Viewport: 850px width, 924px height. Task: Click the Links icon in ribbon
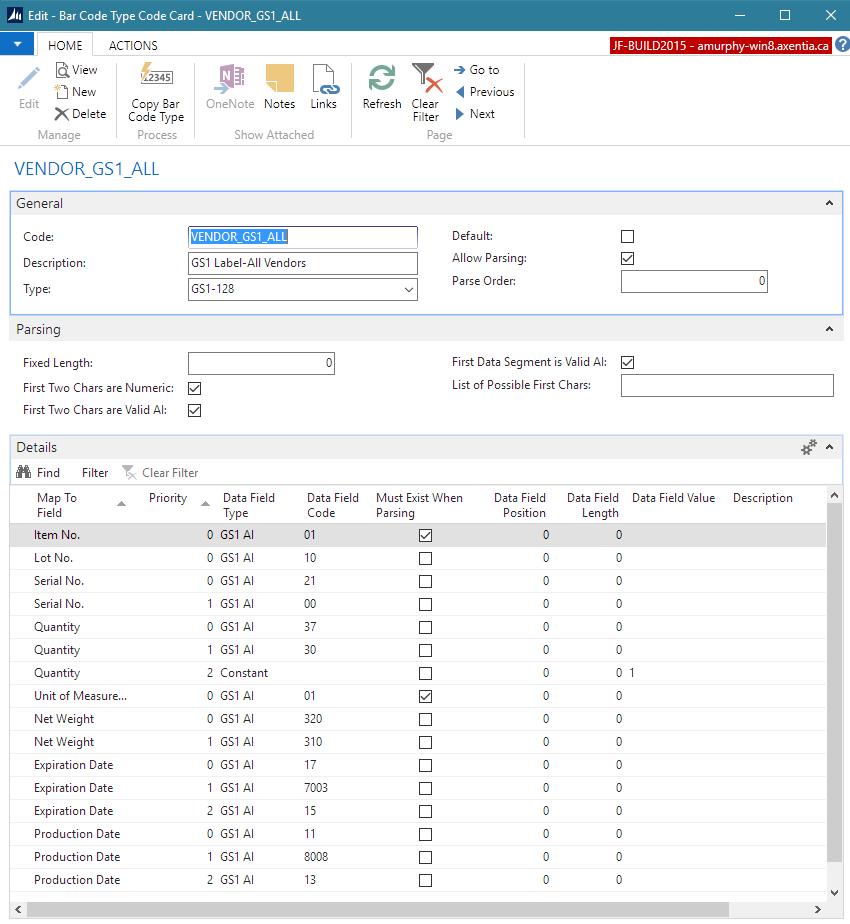coord(323,80)
